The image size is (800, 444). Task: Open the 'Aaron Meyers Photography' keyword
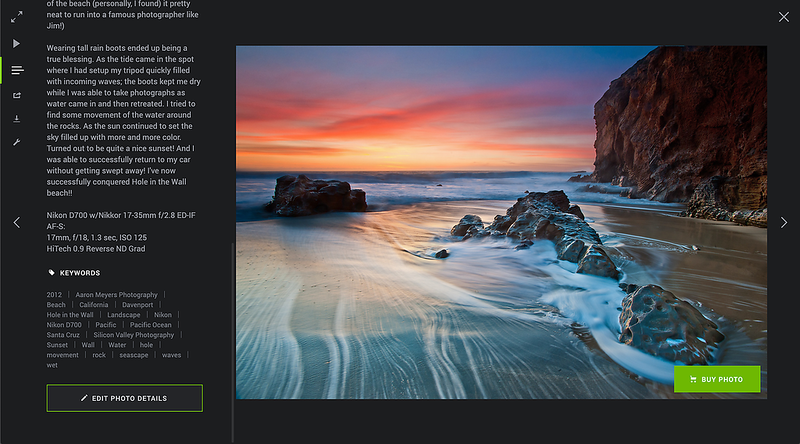coord(117,295)
